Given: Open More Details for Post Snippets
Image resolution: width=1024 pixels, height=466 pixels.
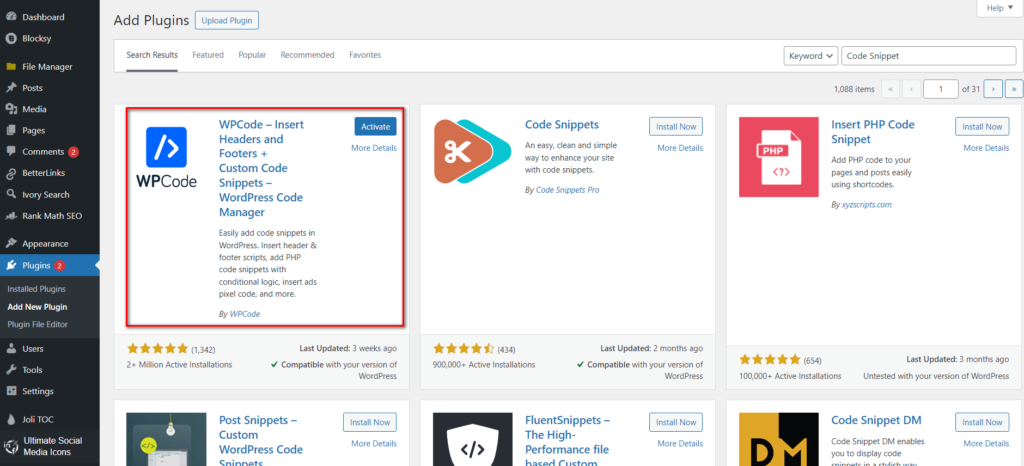Looking at the screenshot, I should pyautogui.click(x=374, y=444).
